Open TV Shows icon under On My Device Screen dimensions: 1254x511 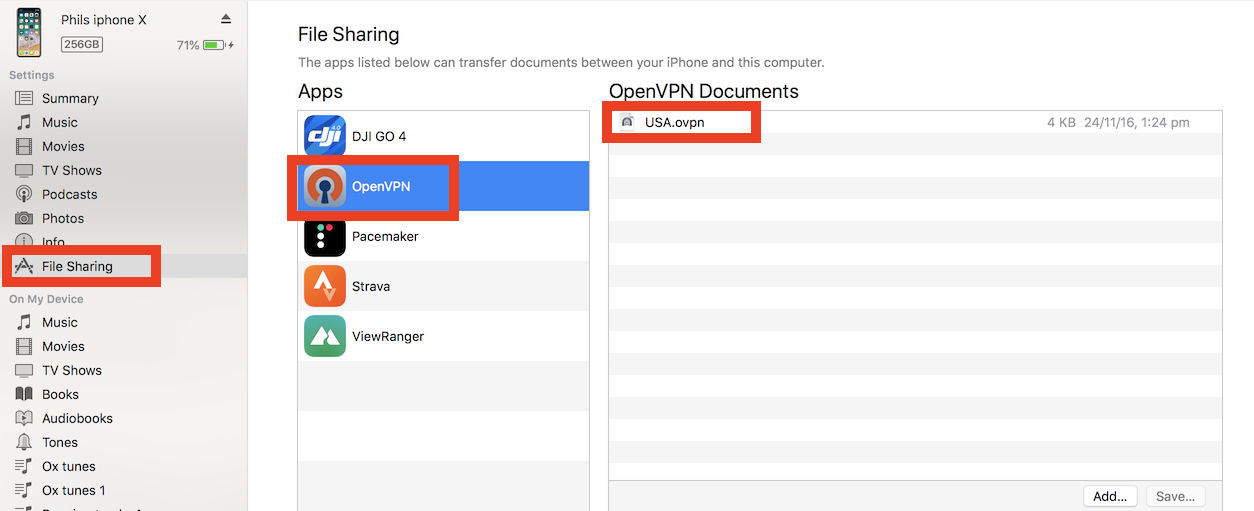coord(24,370)
